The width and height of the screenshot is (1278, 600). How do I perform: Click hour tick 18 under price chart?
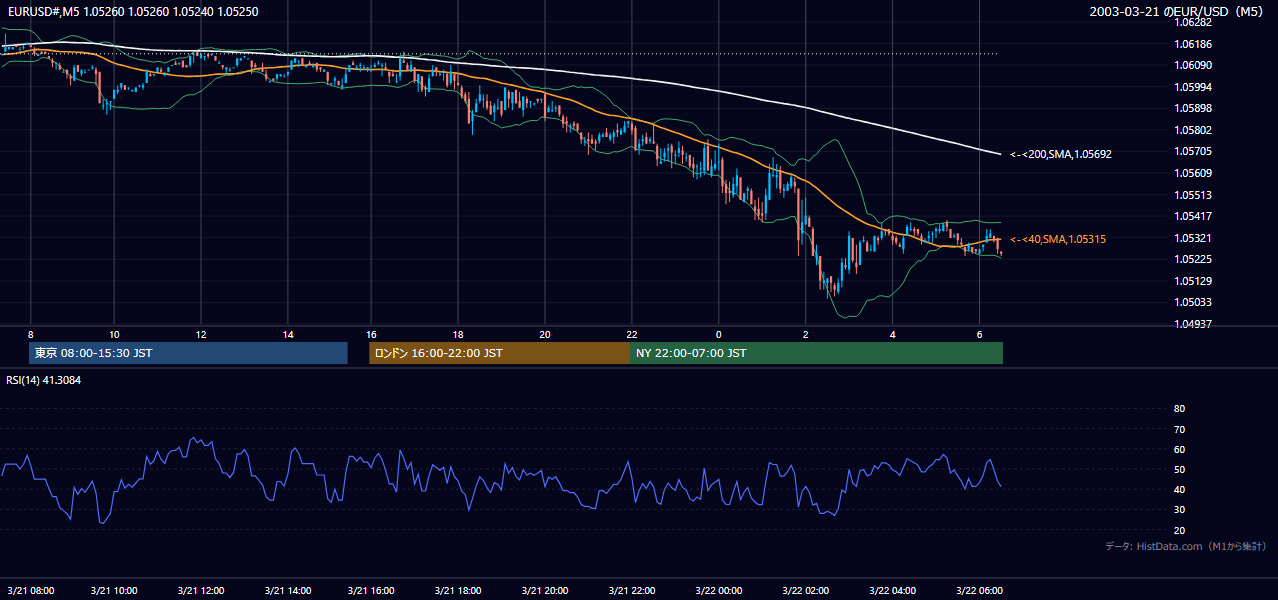pyautogui.click(x=458, y=334)
